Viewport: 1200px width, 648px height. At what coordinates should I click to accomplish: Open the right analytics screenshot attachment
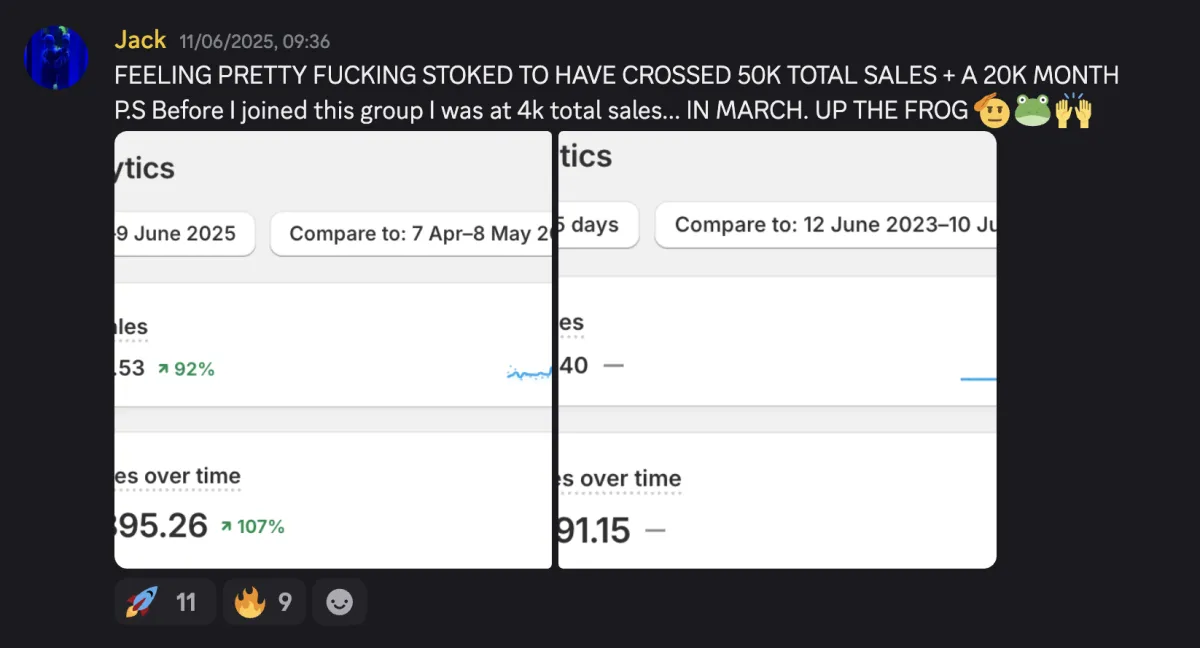coord(777,350)
